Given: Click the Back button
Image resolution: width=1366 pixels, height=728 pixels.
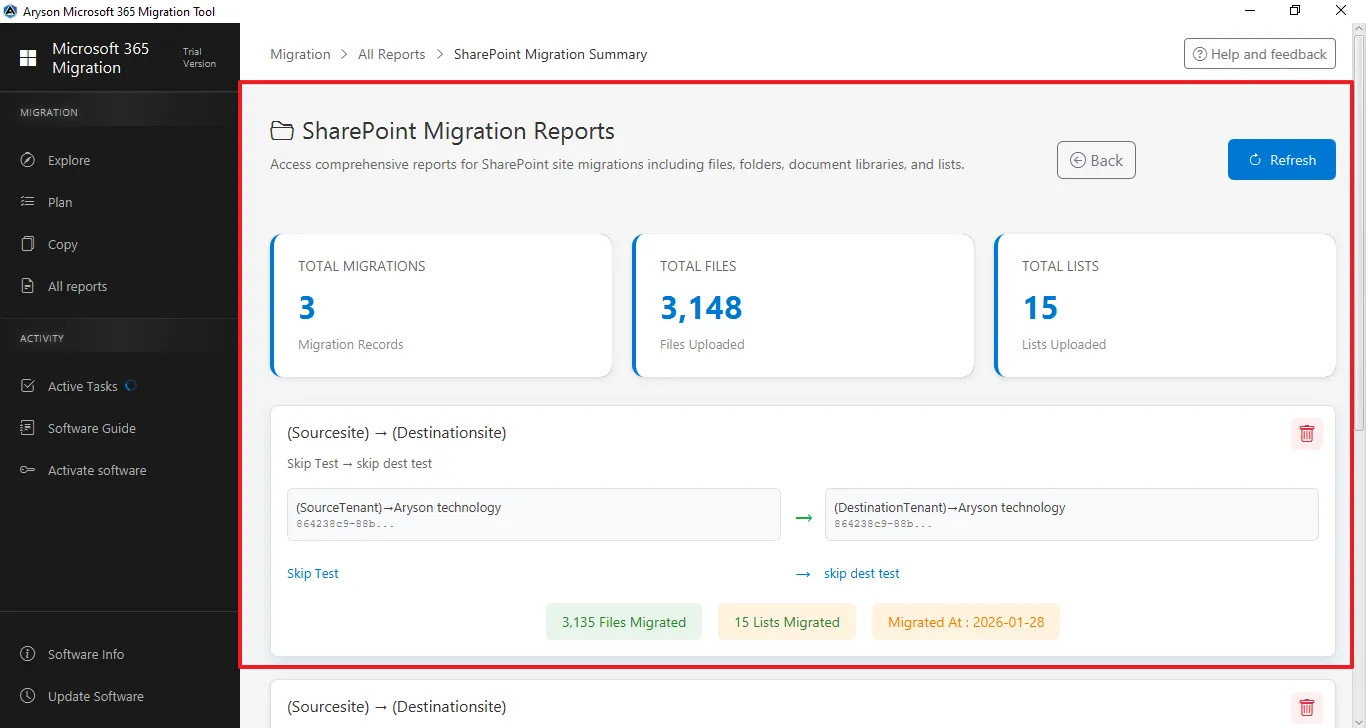Looking at the screenshot, I should [1096, 160].
